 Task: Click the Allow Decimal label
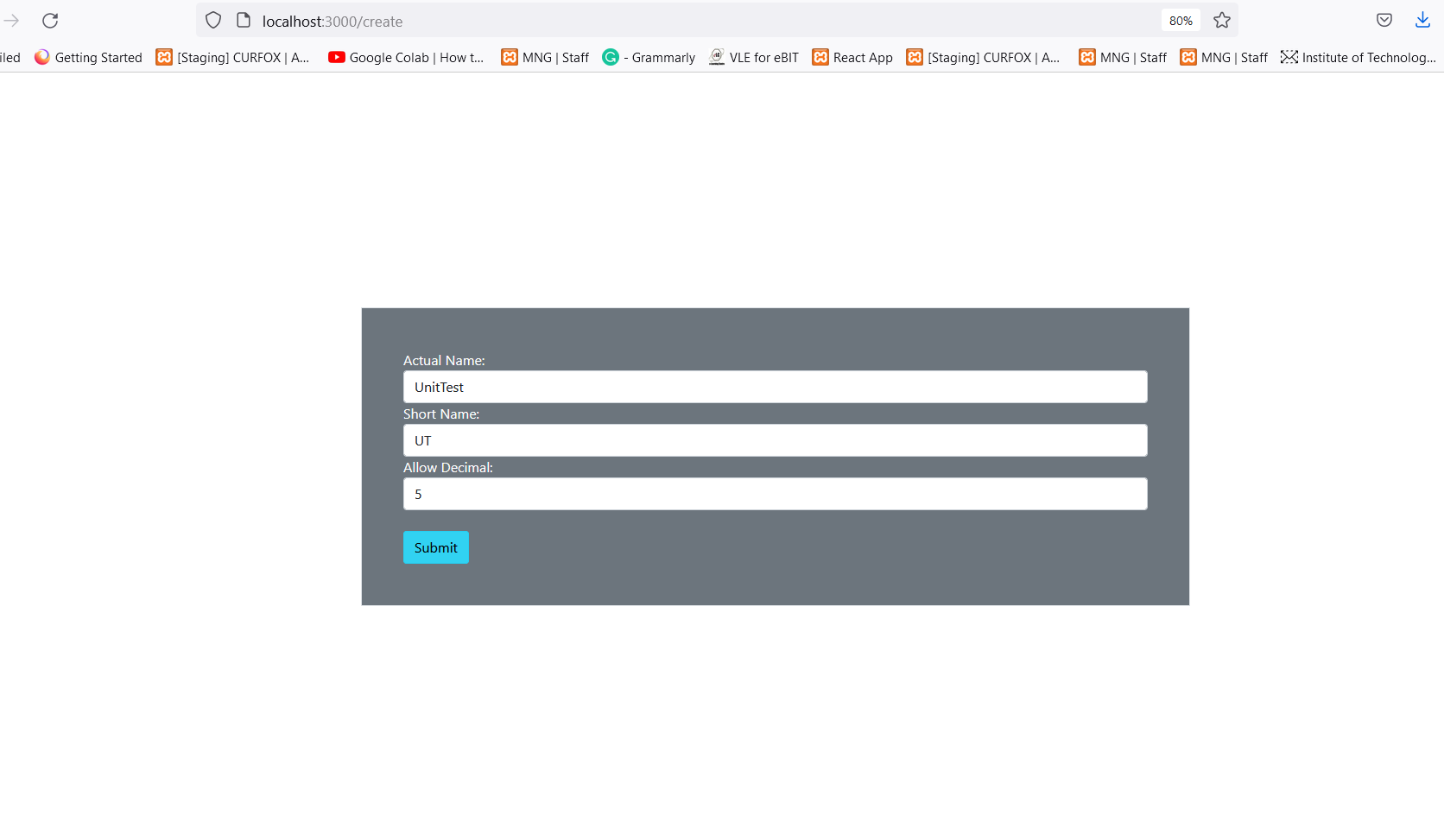448,468
